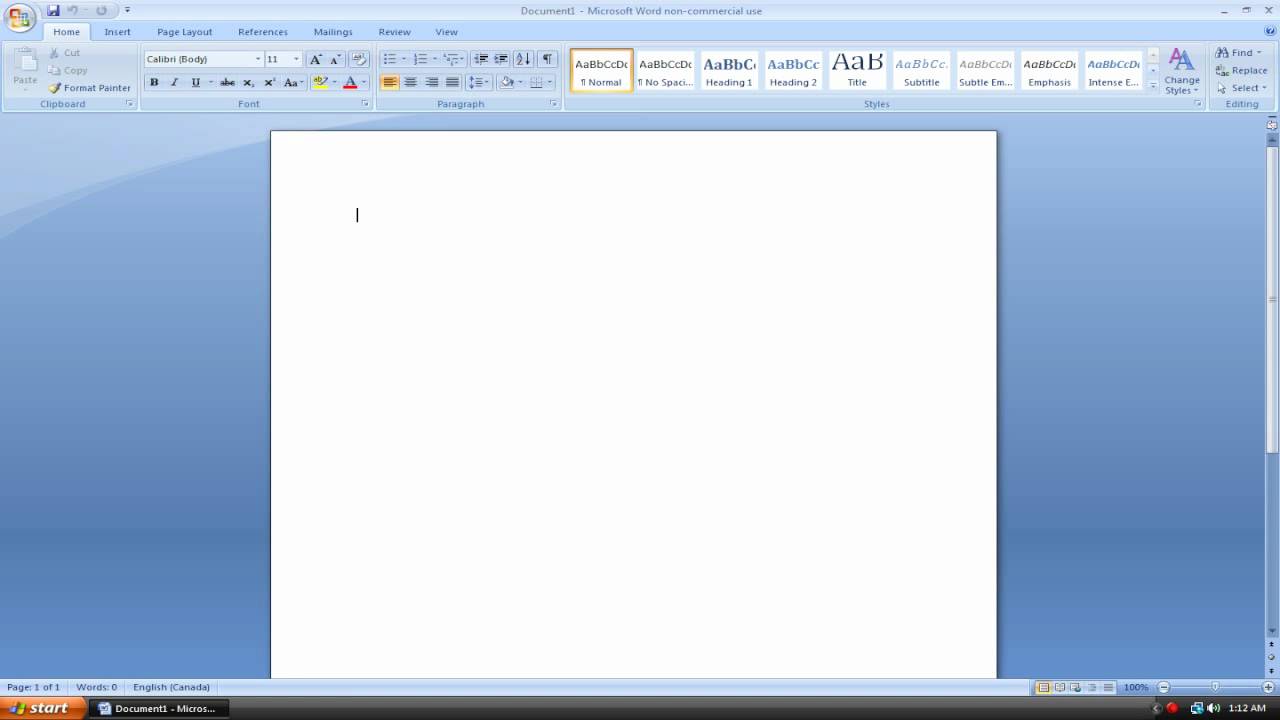Expand the Bullets list dropdown arrow
1280x720 pixels.
point(404,59)
